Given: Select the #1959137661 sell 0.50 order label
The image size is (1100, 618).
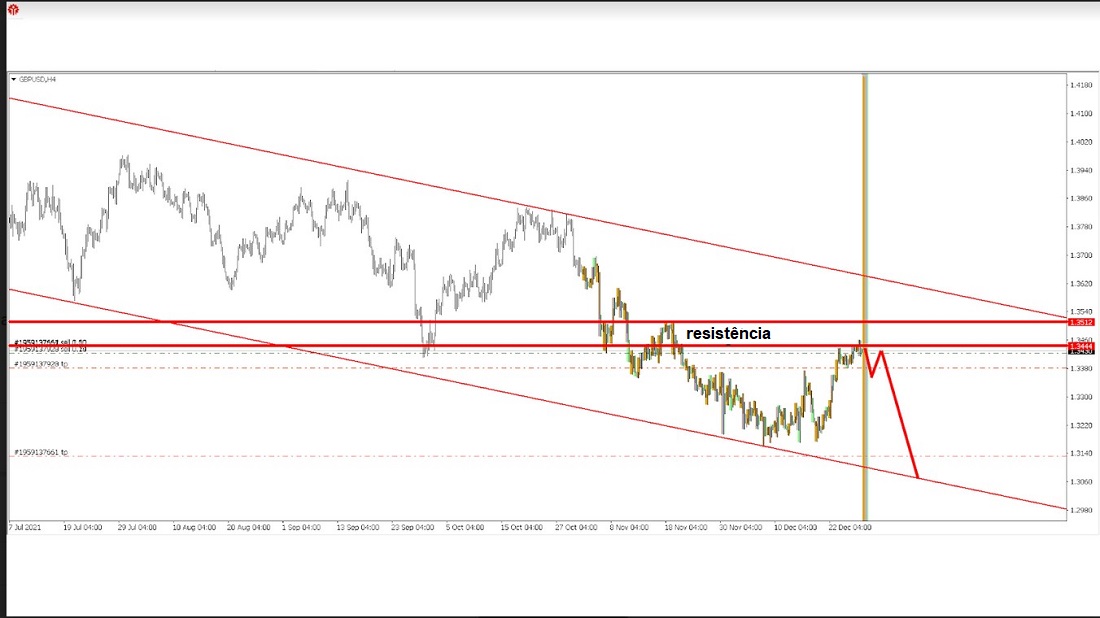Looking at the screenshot, I should pos(51,342).
